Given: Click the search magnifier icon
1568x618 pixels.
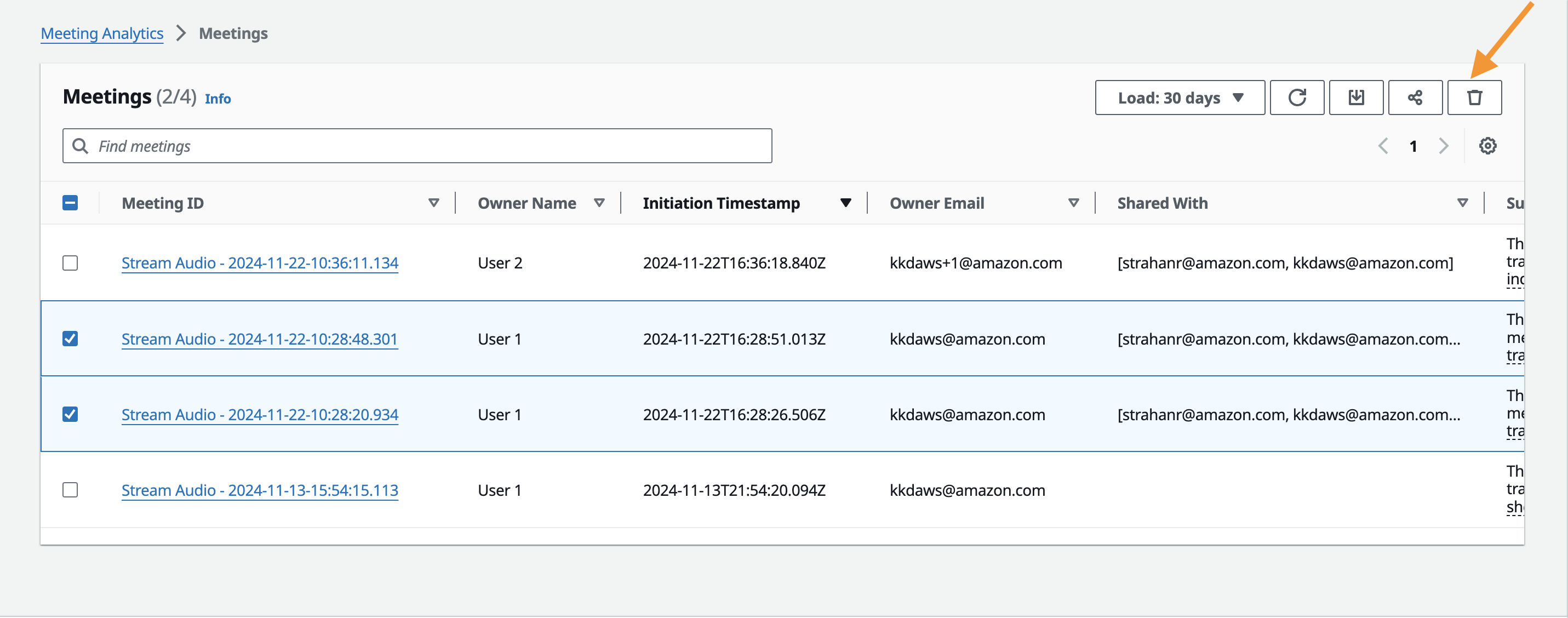Looking at the screenshot, I should (x=80, y=146).
